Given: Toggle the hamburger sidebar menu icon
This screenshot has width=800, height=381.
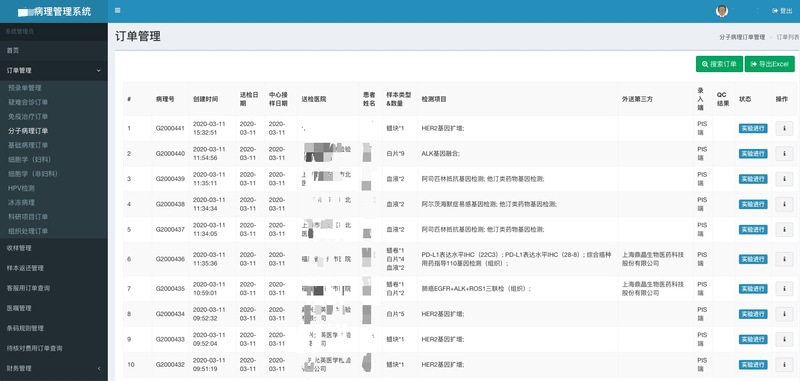Looking at the screenshot, I should [x=118, y=10].
